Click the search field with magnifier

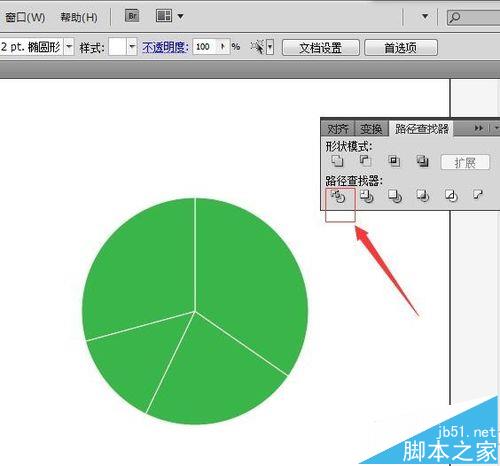pyautogui.click(x=473, y=17)
